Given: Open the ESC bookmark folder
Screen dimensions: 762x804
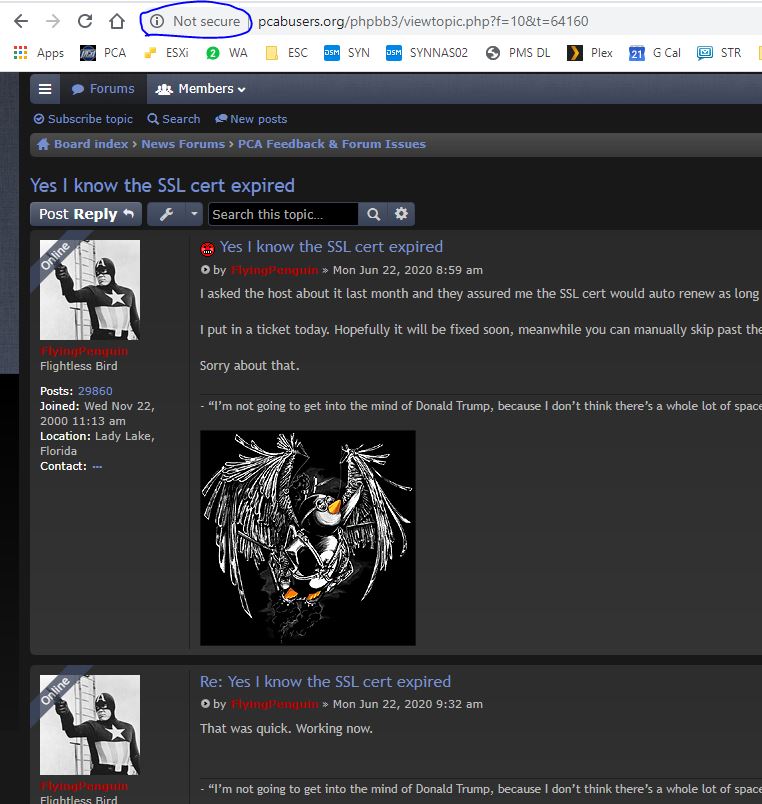Looking at the screenshot, I should (x=287, y=53).
